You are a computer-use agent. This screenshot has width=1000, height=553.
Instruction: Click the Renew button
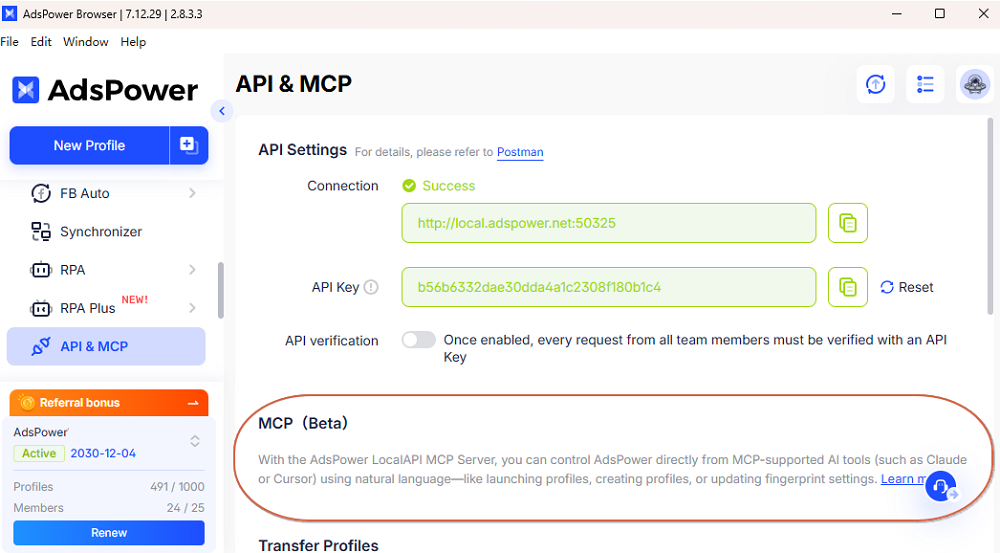[109, 533]
